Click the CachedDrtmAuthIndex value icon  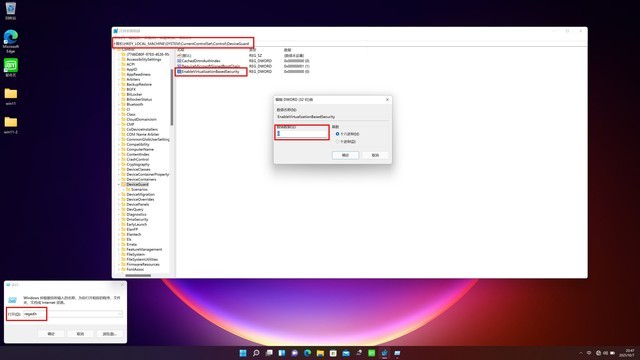(179, 60)
